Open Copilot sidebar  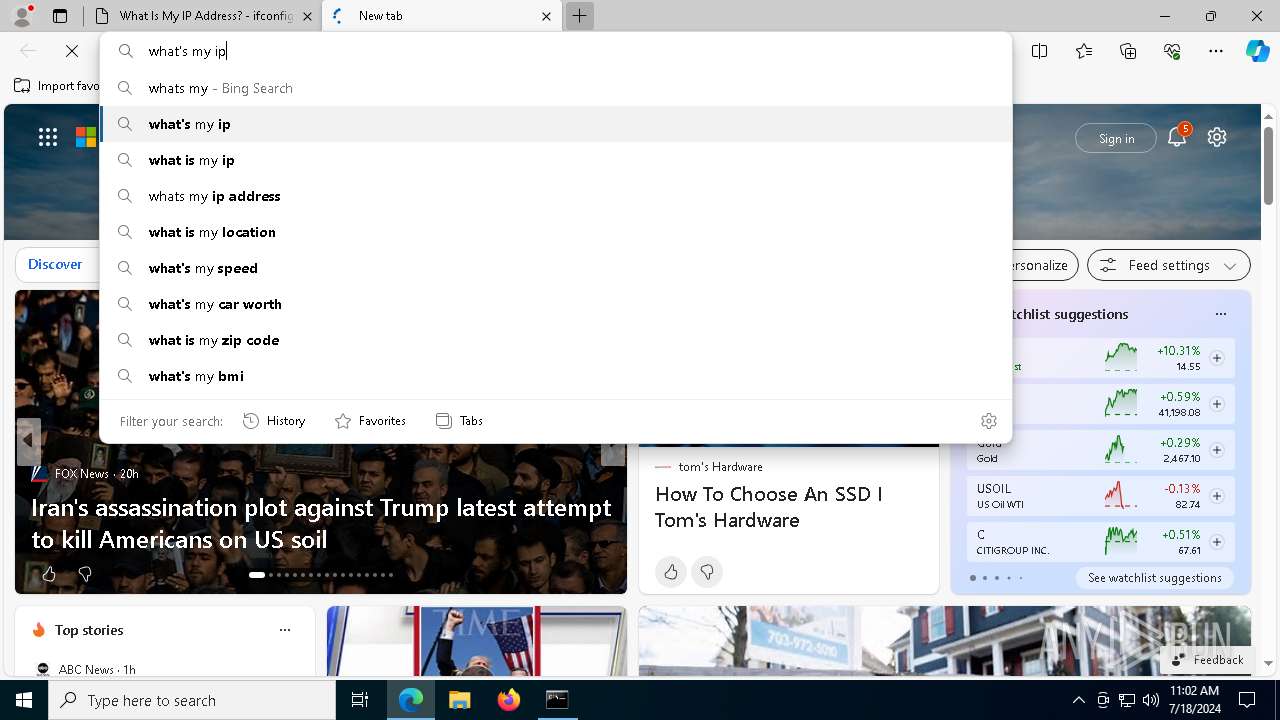1257,51
